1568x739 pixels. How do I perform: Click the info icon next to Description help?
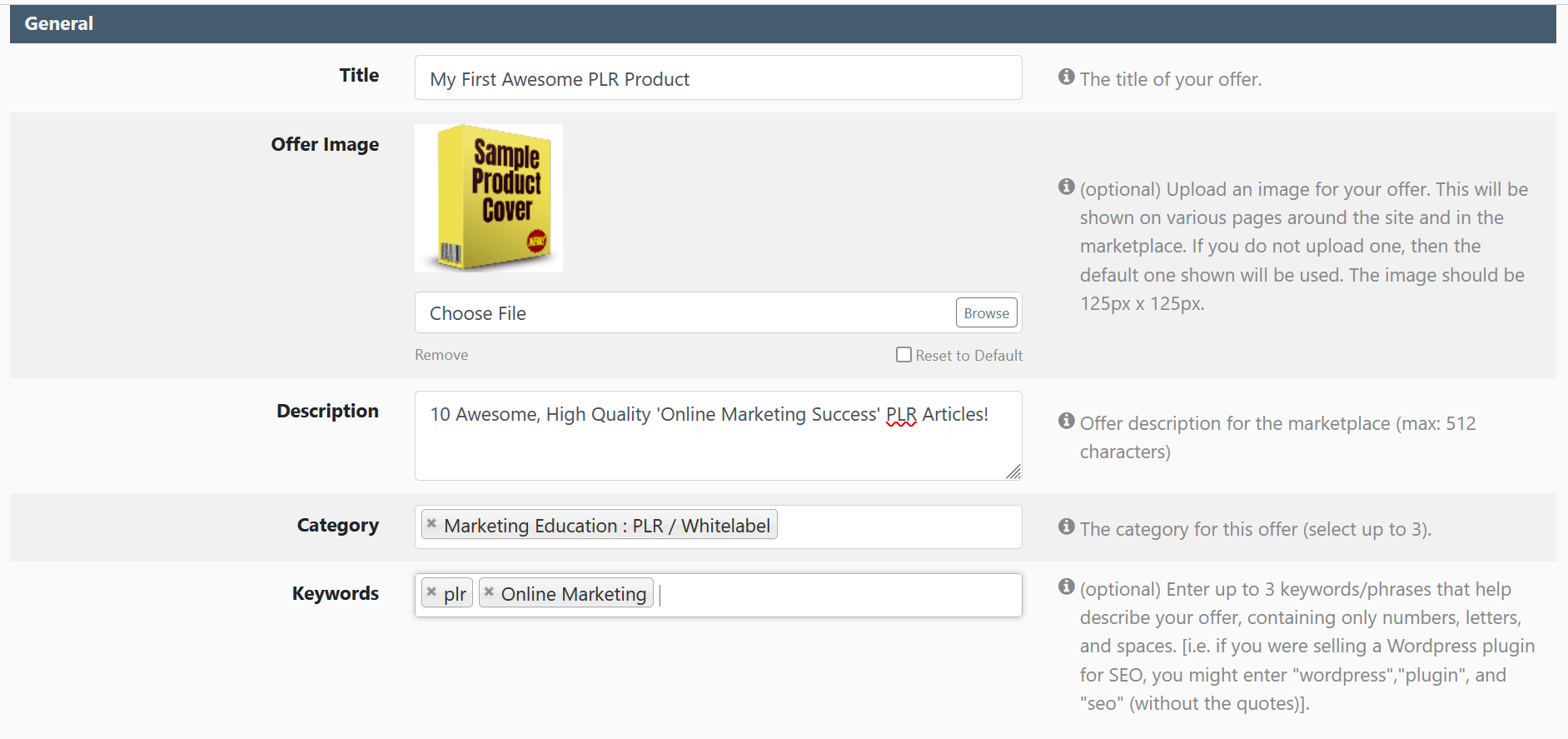(1066, 422)
